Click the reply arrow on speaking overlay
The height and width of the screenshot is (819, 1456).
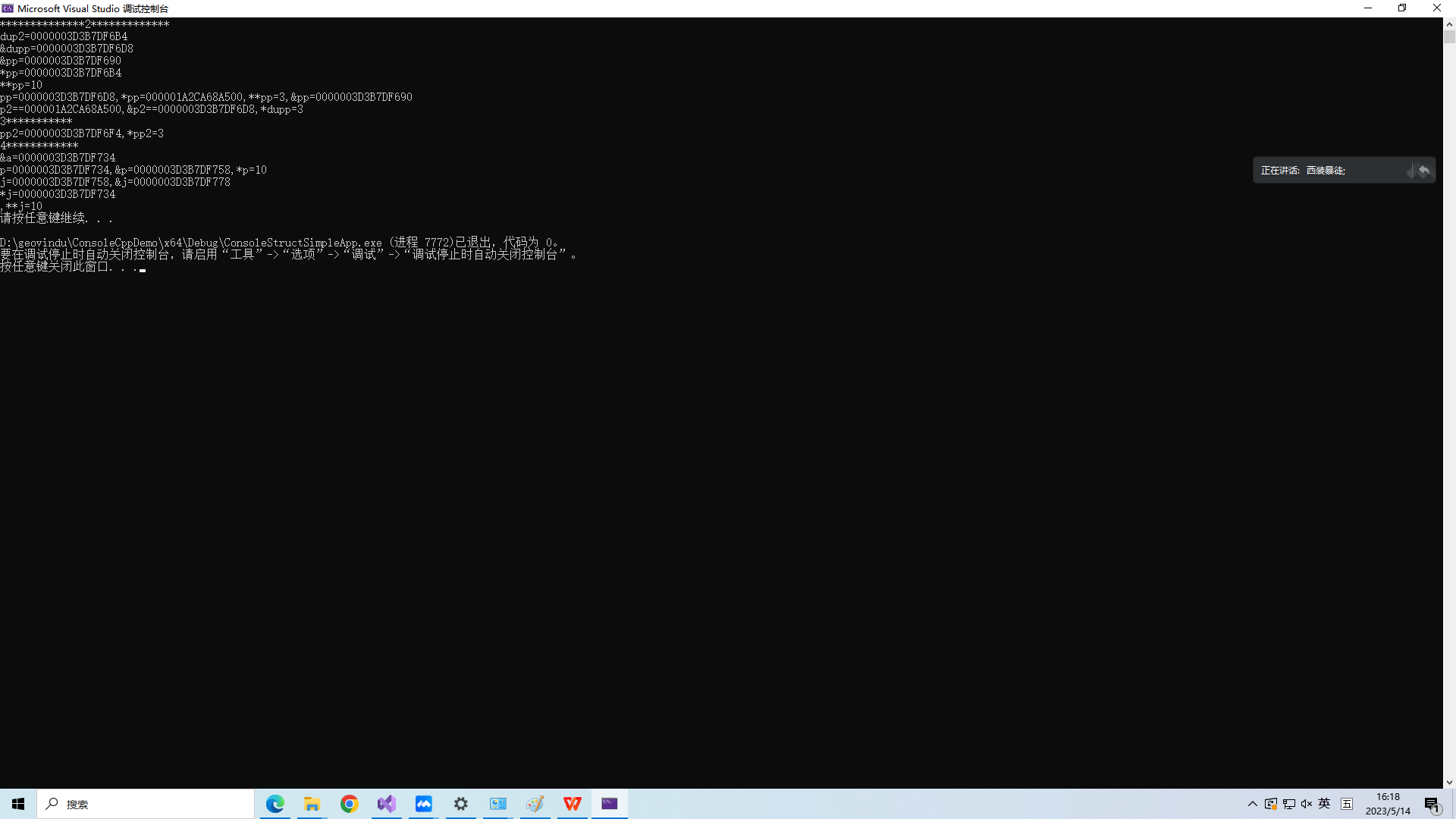(1424, 171)
